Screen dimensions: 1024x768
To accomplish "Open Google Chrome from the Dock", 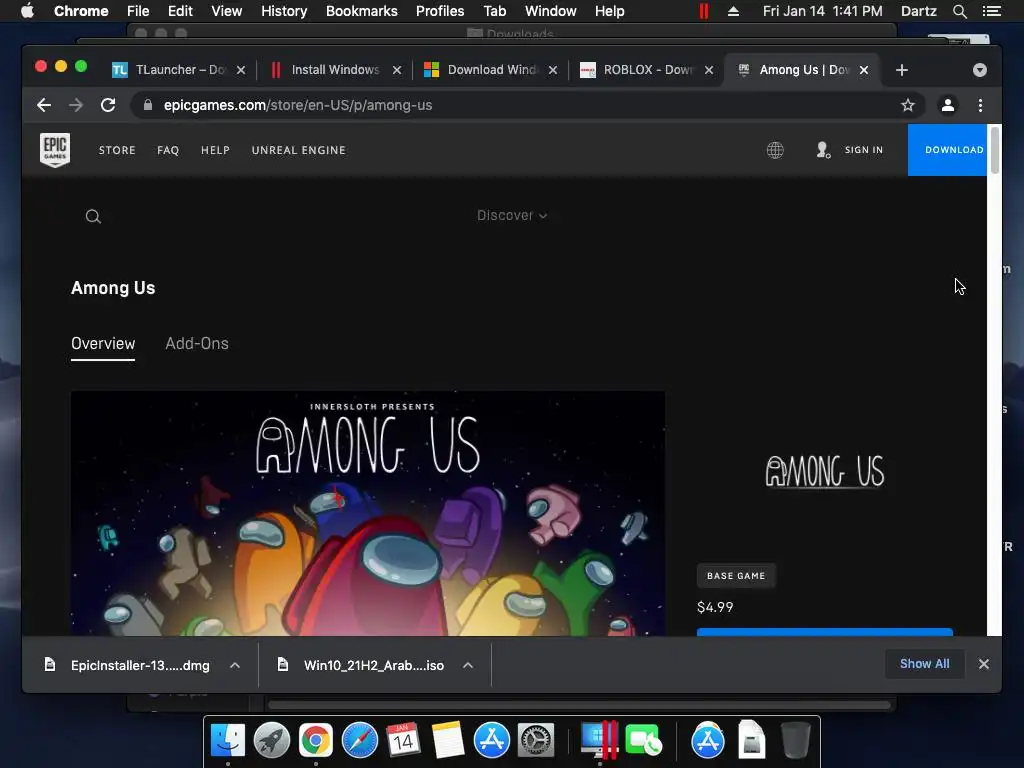I will coord(315,741).
